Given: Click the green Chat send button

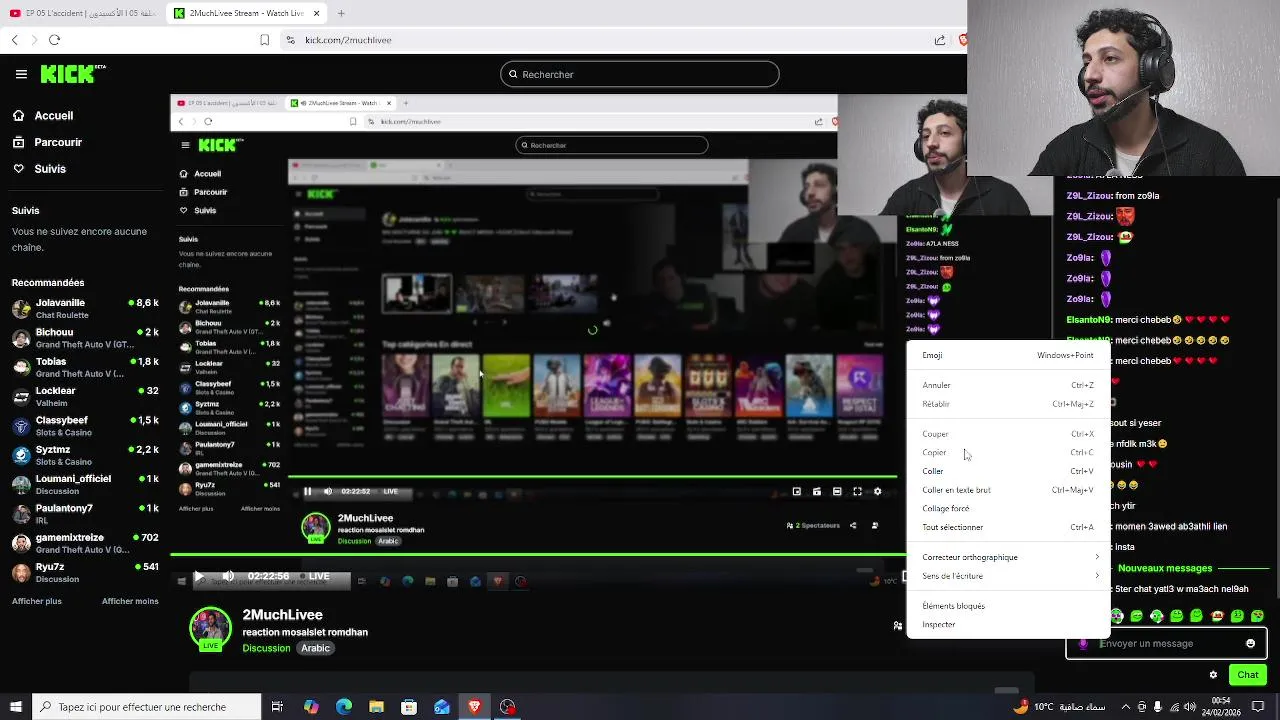Looking at the screenshot, I should [1247, 675].
